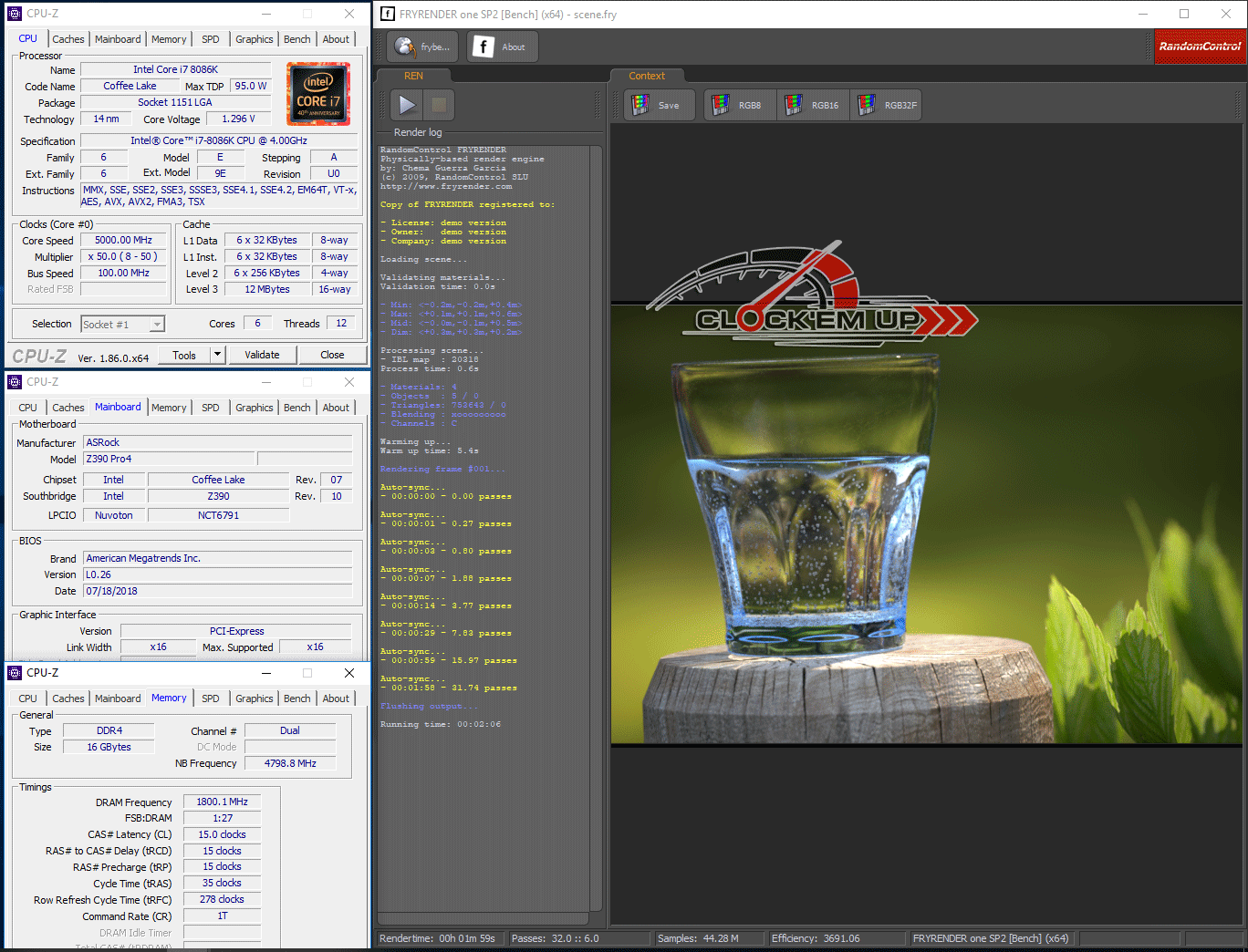
Task: Click the Validate button
Action: (262, 355)
